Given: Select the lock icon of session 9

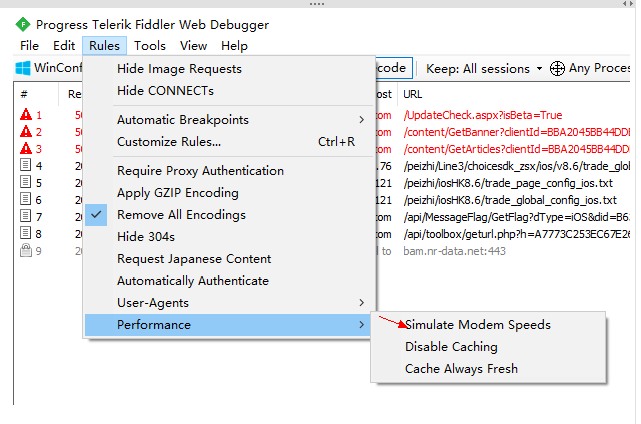Looking at the screenshot, I should pyautogui.click(x=26, y=250).
